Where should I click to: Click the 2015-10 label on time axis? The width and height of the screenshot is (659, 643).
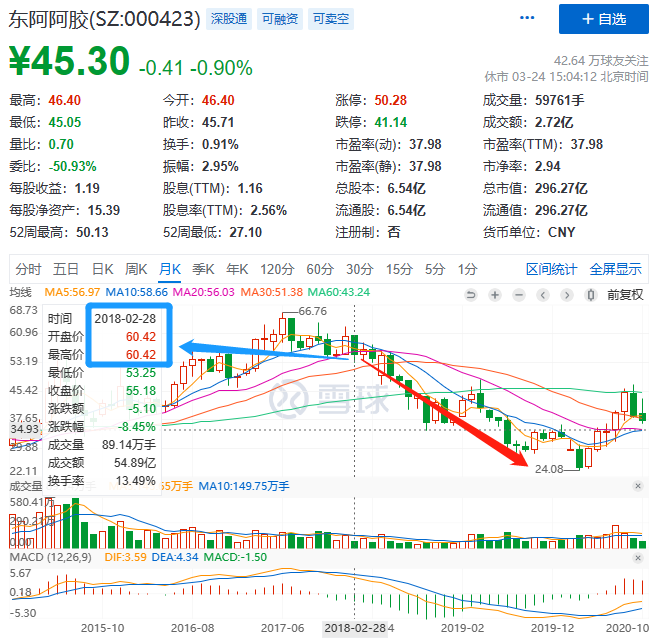[x=103, y=628]
